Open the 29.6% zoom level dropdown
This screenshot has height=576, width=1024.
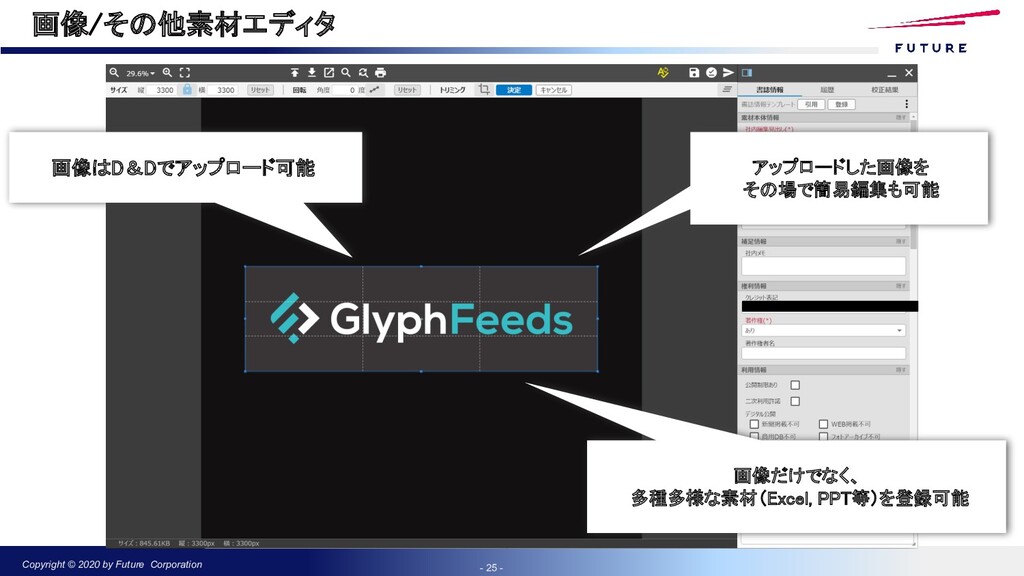[140, 73]
